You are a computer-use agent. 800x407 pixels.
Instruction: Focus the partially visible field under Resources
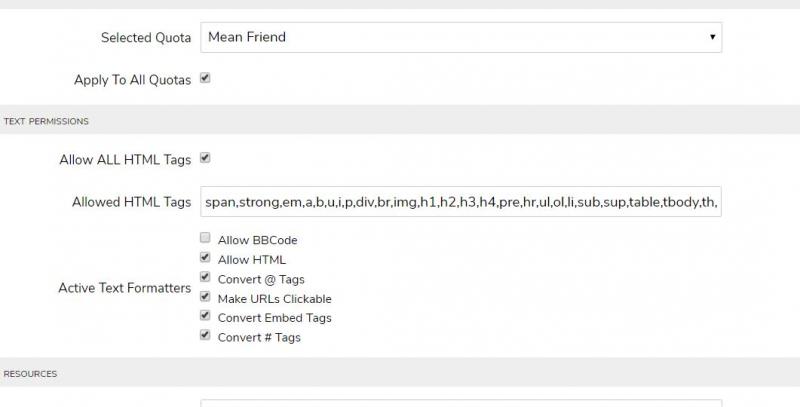tap(460, 403)
